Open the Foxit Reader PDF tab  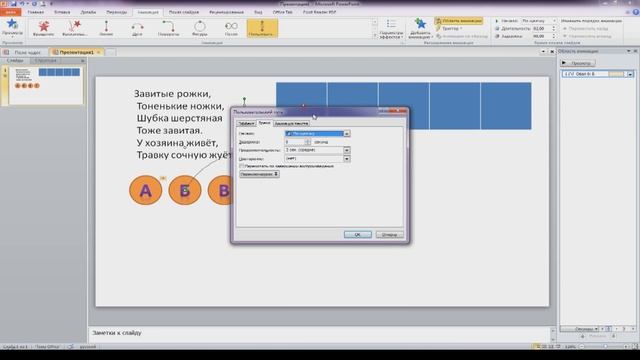[320, 12]
